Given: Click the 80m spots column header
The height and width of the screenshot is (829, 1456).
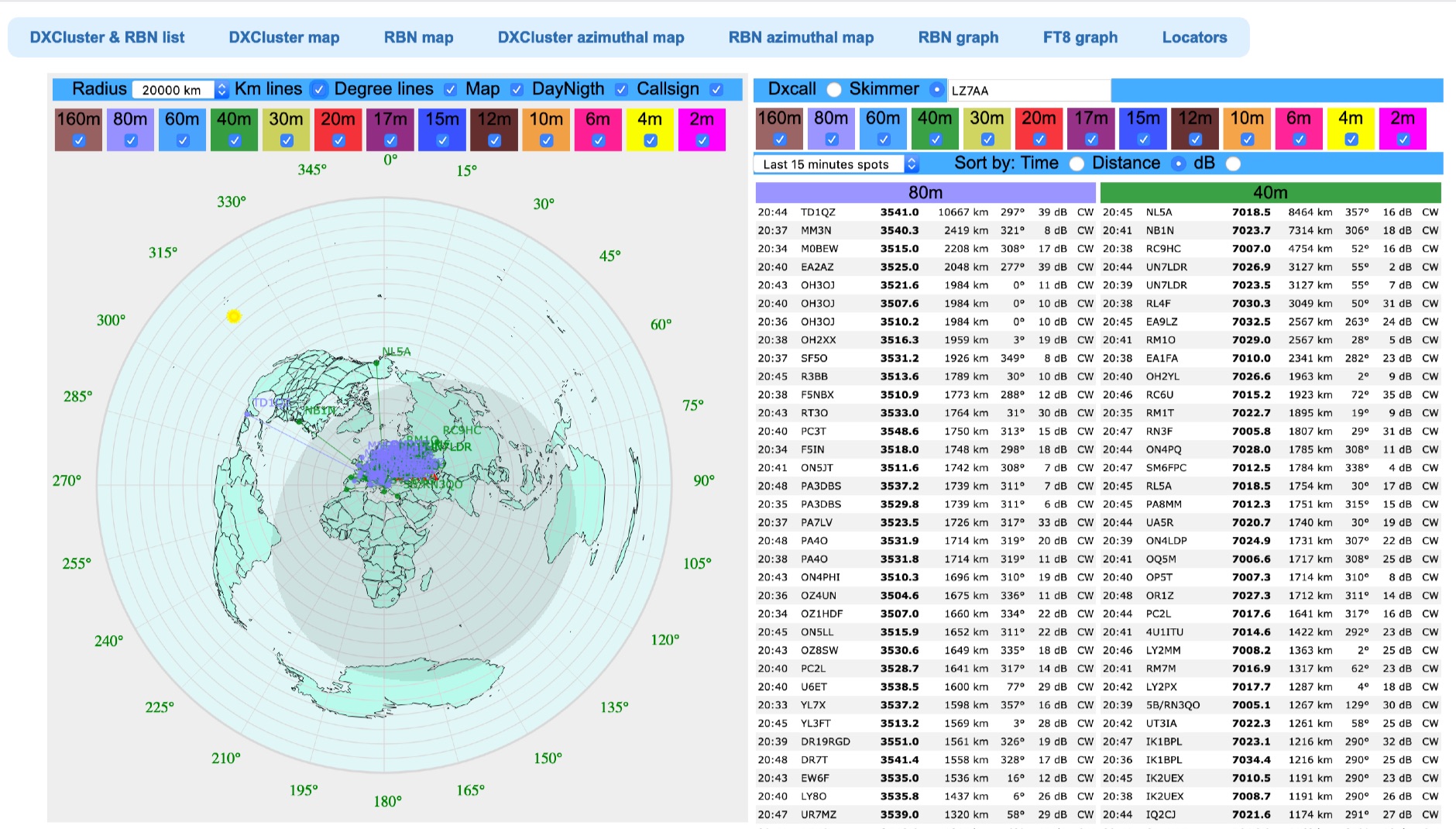Looking at the screenshot, I should pyautogui.click(x=925, y=192).
